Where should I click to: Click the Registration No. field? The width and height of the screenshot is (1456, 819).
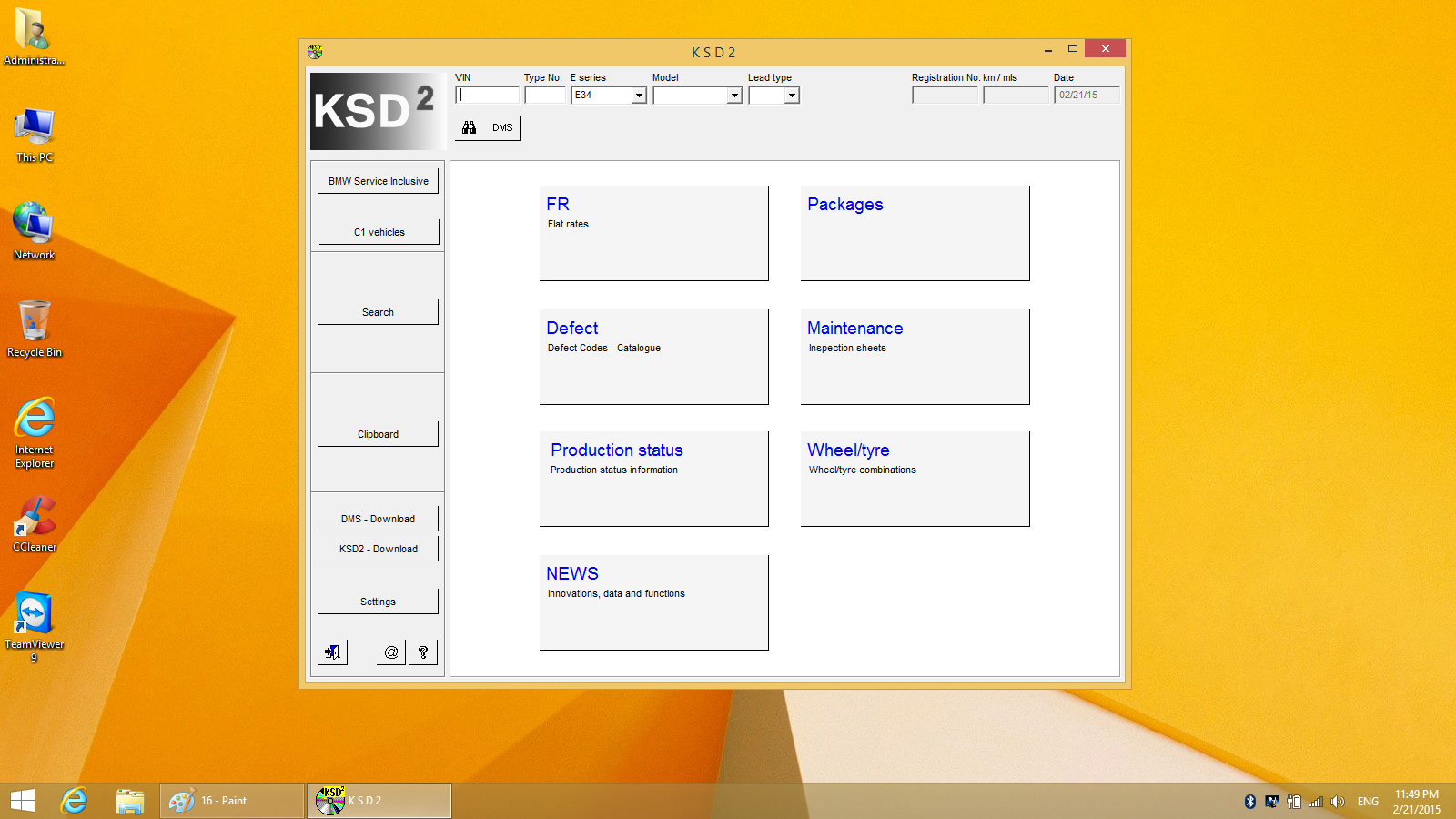(x=945, y=95)
